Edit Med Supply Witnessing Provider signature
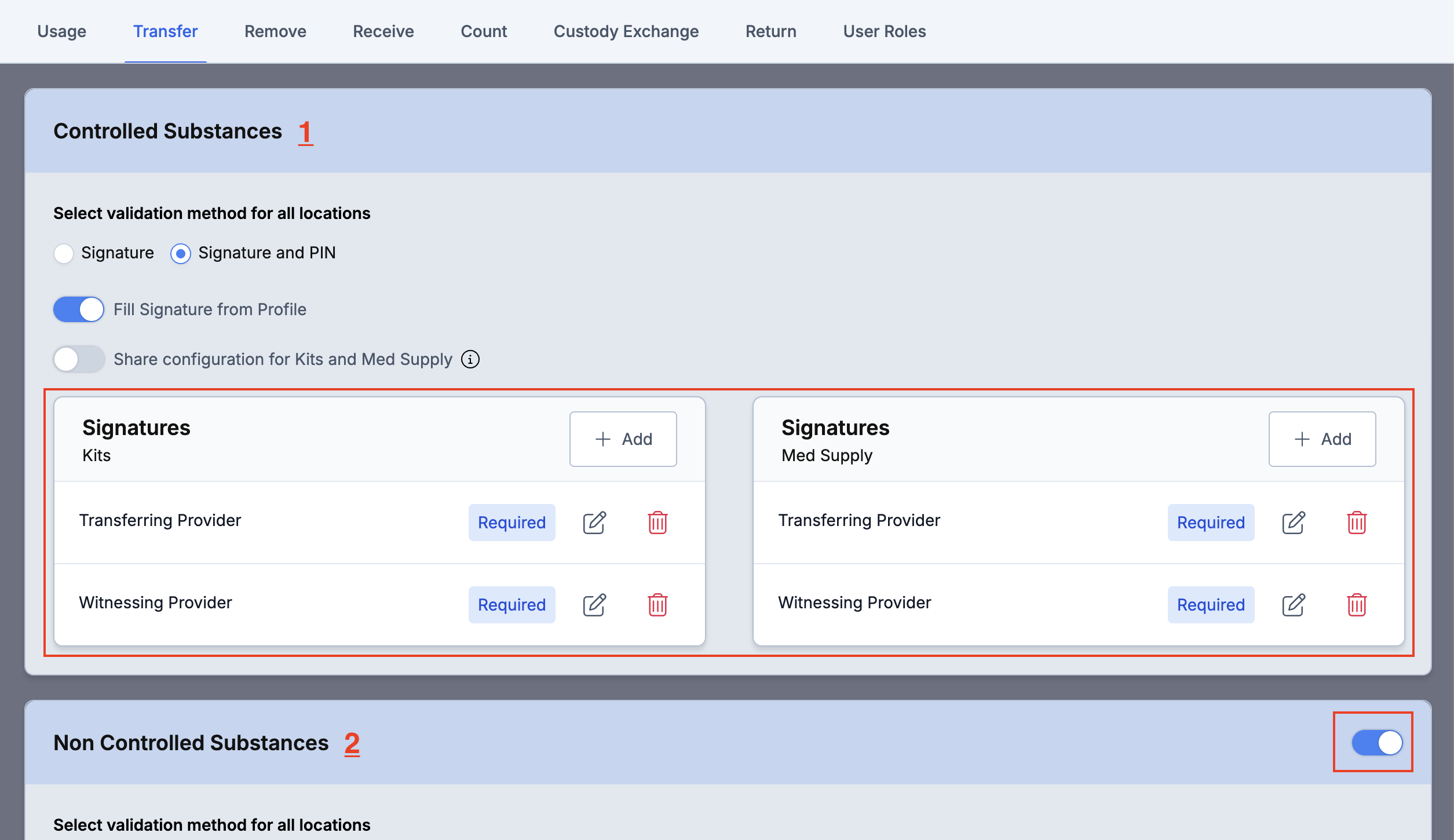1454x840 pixels. [x=1294, y=605]
